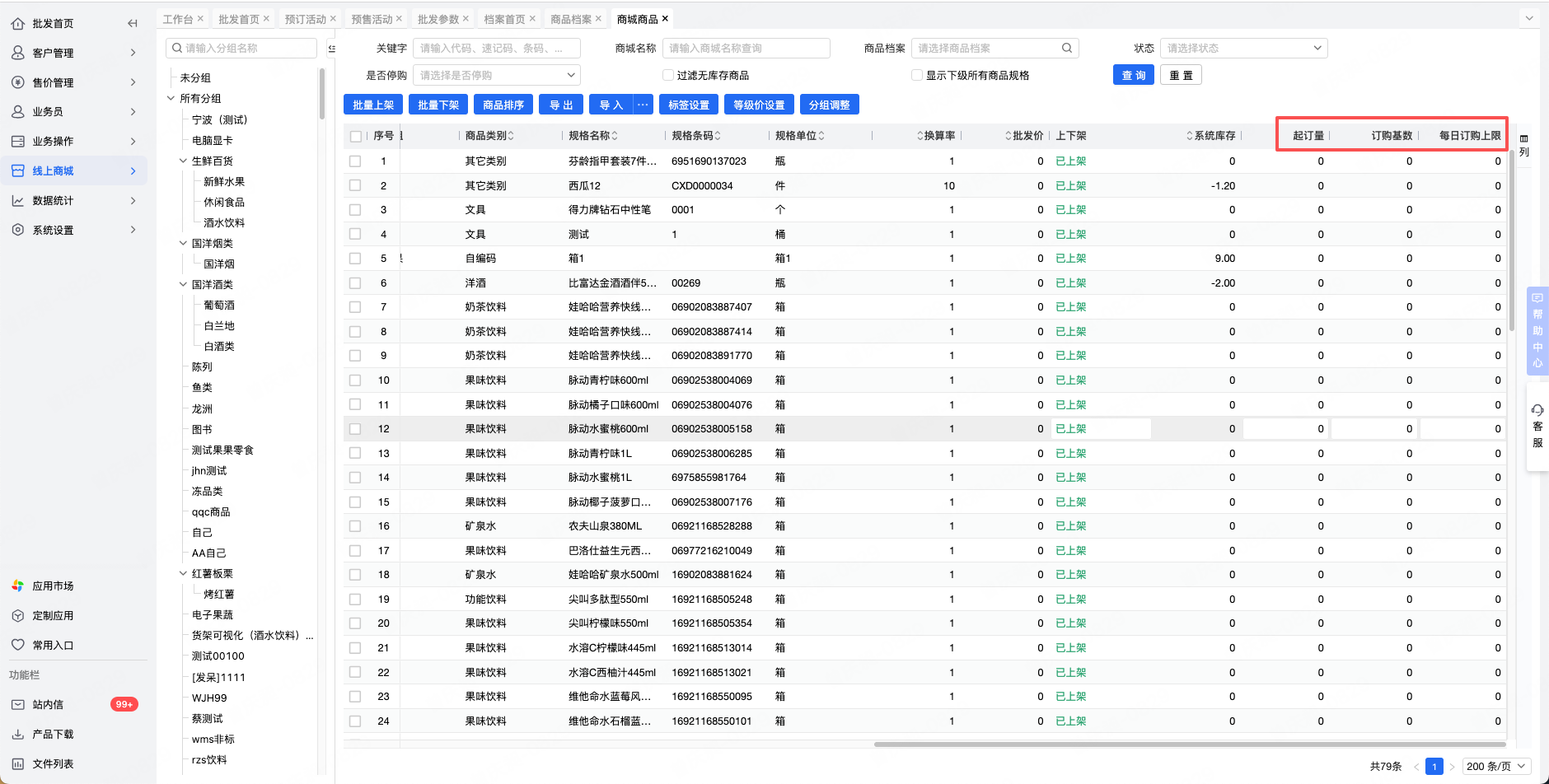Open the column settings 列 icon

point(1524,145)
